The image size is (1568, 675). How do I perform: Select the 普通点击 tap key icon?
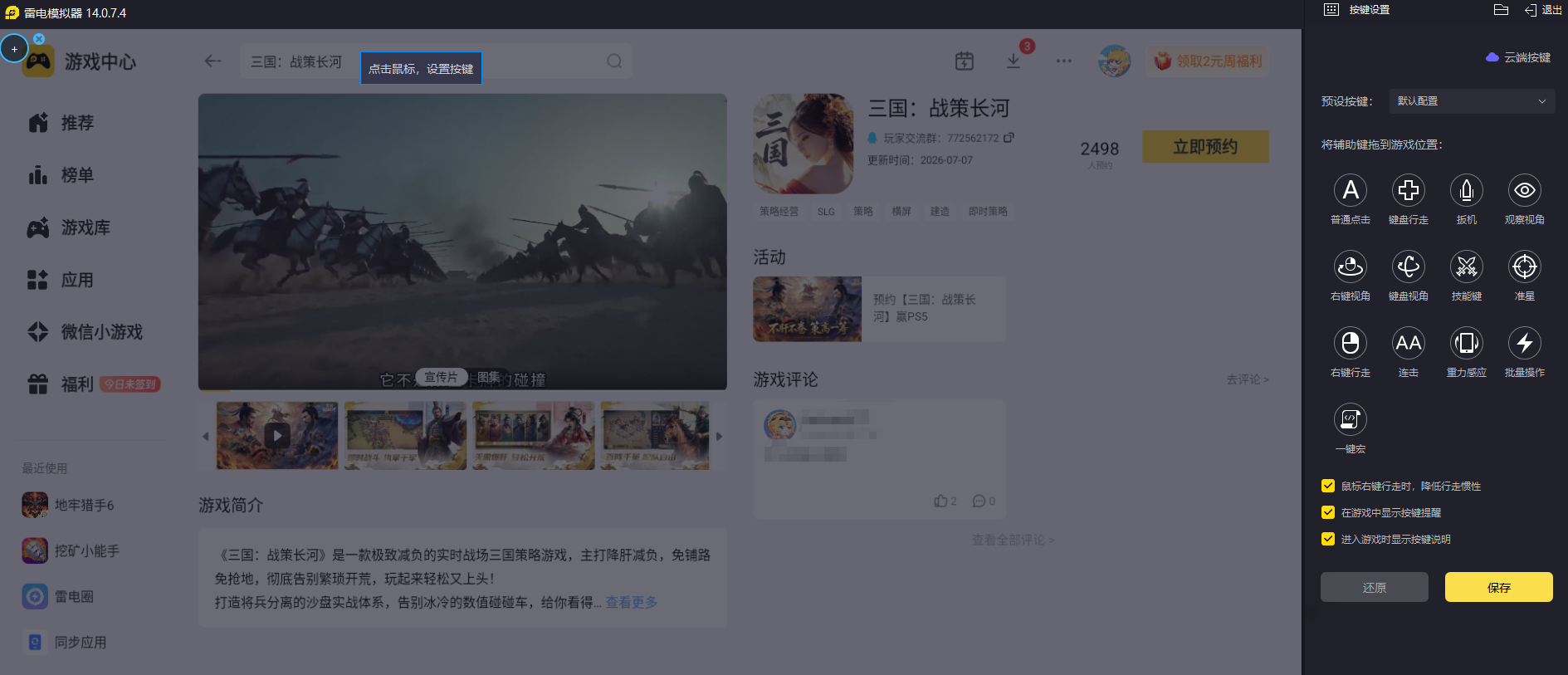pyautogui.click(x=1351, y=190)
